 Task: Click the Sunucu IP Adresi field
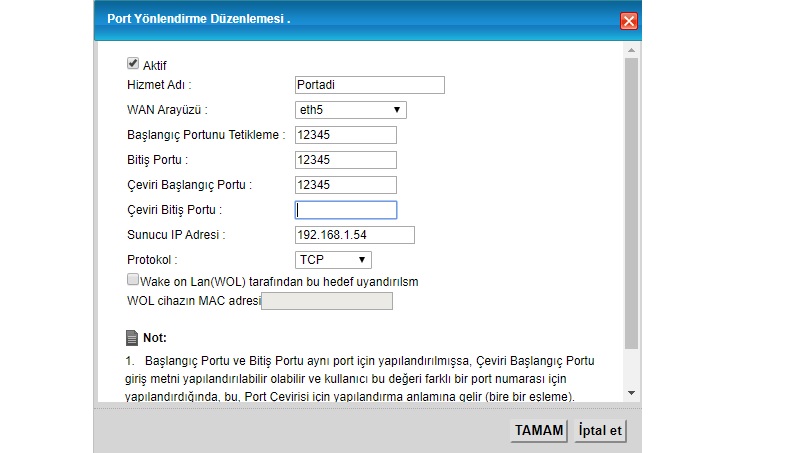355,235
